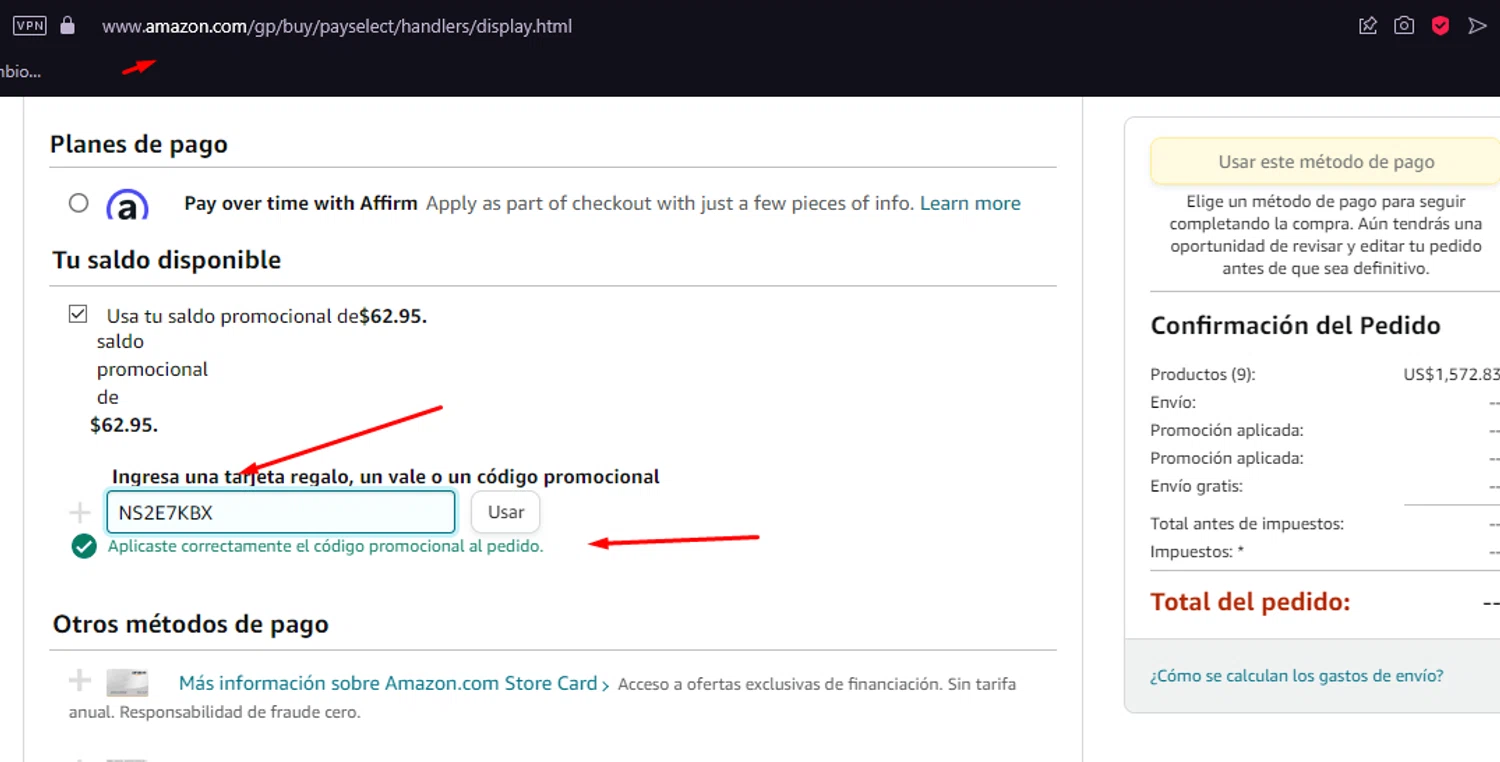This screenshot has height=762, width=1500.
Task: Click the share page icon in toolbar
Action: pyautogui.click(x=1368, y=26)
